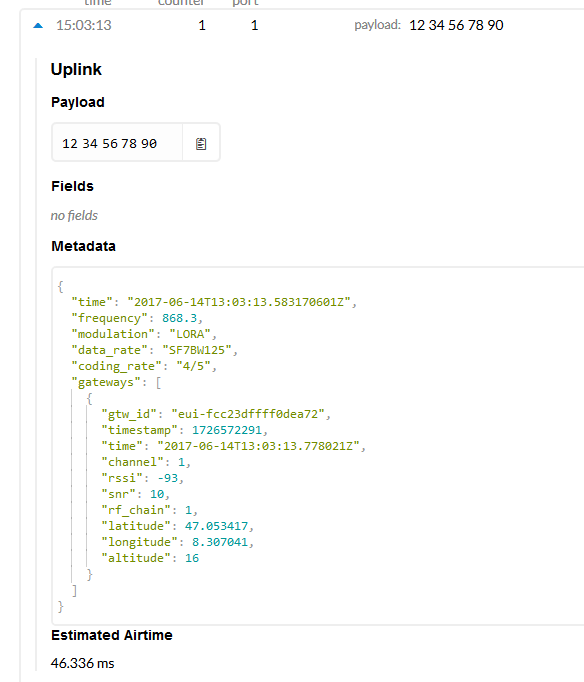Click the frequency value 868.3

pos(179,318)
